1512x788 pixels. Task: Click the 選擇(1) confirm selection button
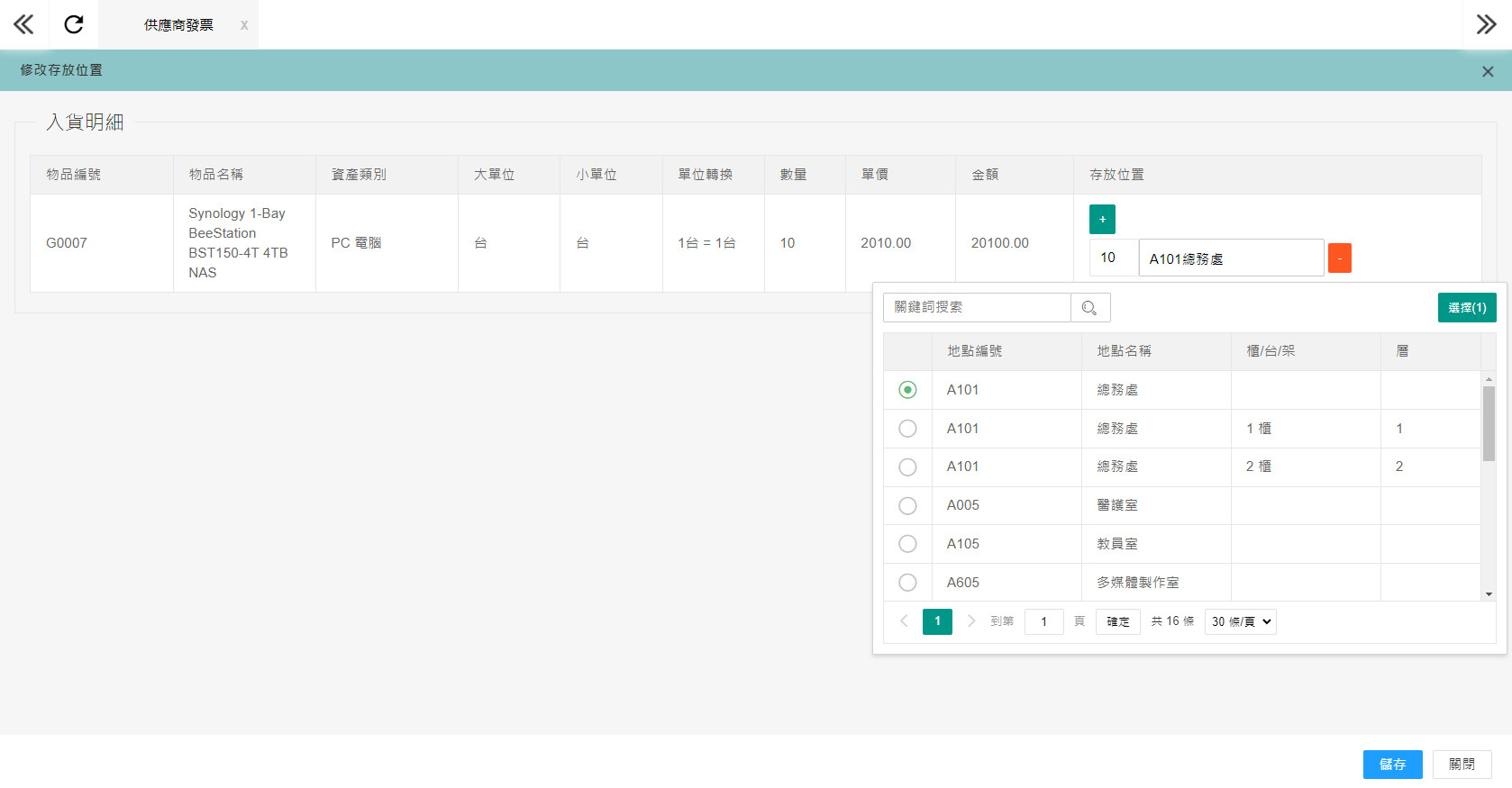click(1467, 308)
